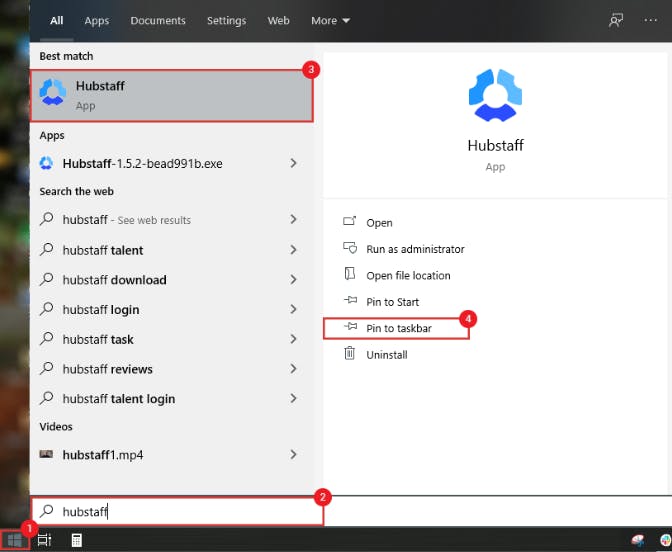The image size is (672, 552).
Task: Open the hubstaff1.mp4 video result
Action: click(x=171, y=454)
